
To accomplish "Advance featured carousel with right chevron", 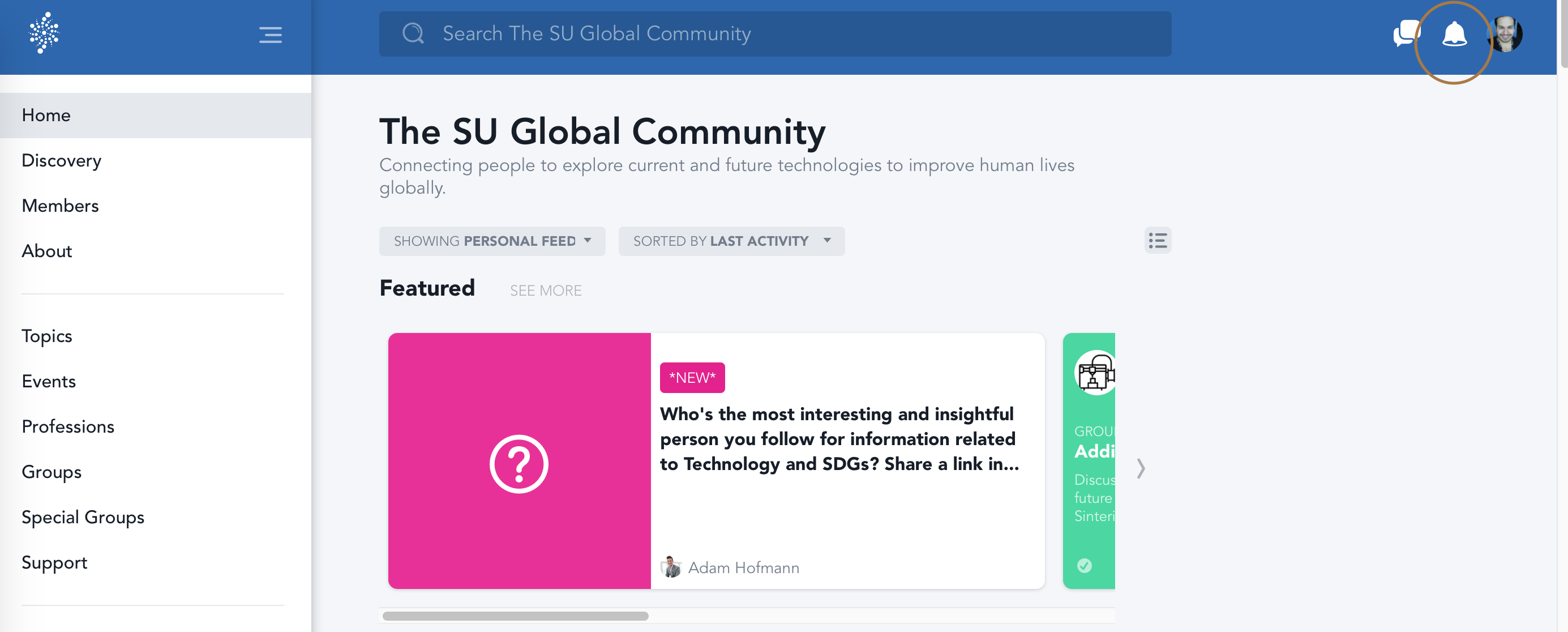I will point(1141,468).
